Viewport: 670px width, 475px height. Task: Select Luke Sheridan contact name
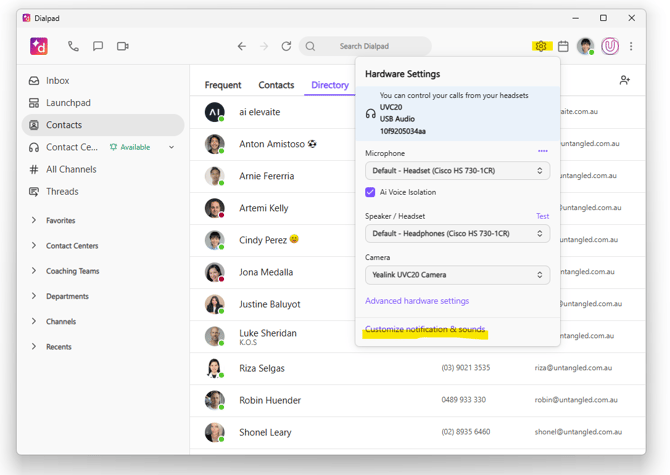tap(268, 333)
